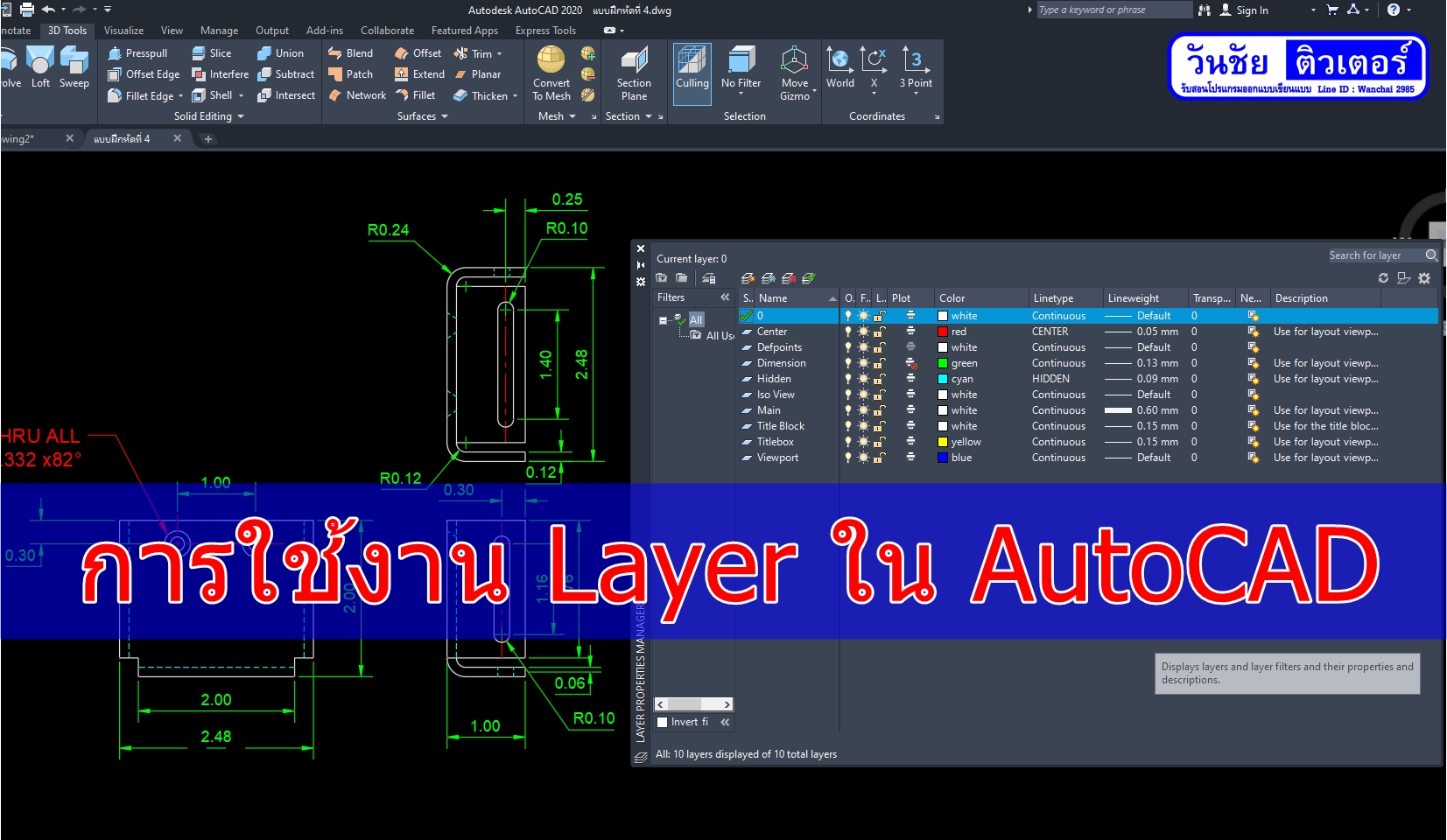The image size is (1447, 840).
Task: Click the Blend surface tool
Action: (x=350, y=53)
